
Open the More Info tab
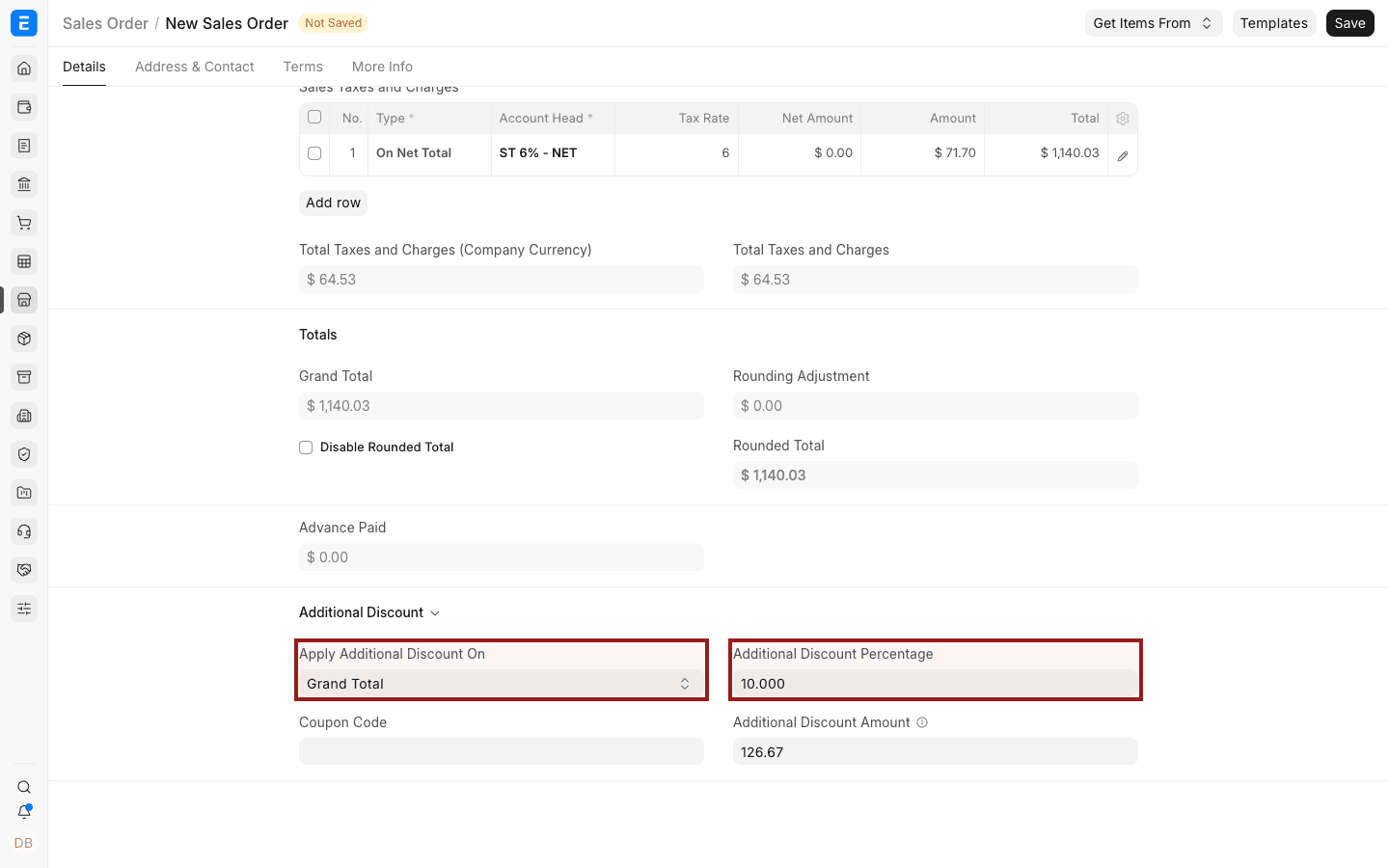pos(382,67)
